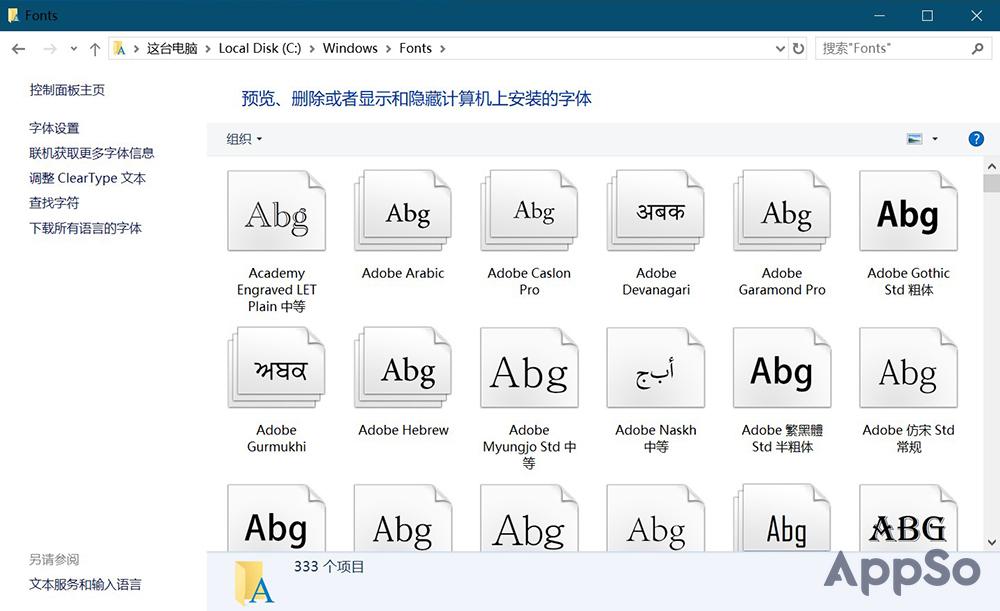Viewport: 1000px width, 611px height.
Task: Open 下载所有语言的字体 link
Action: point(85,228)
